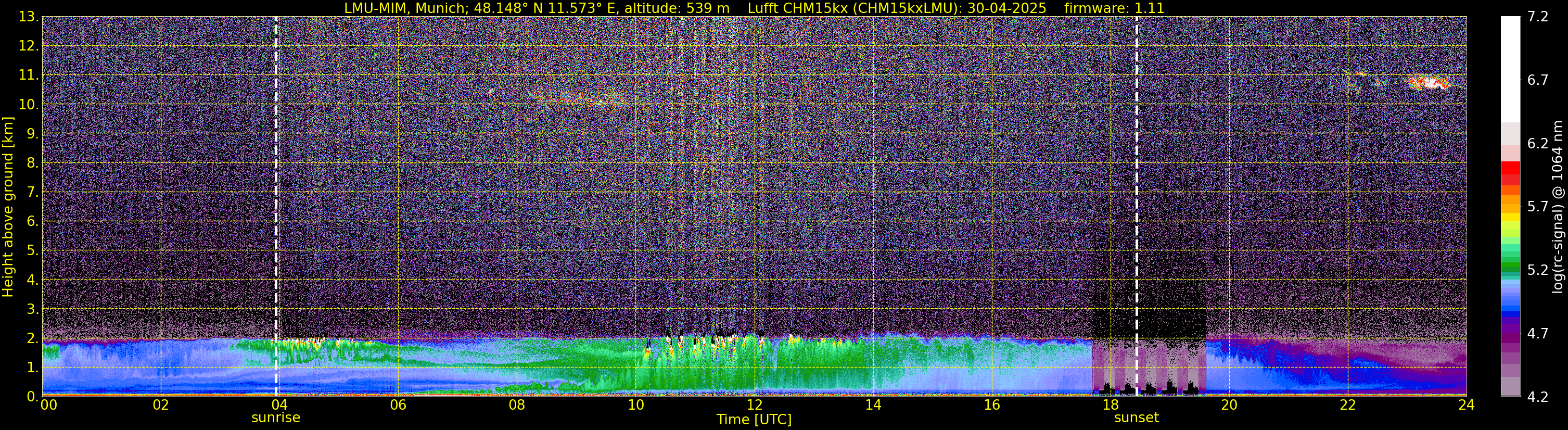Click the colorbar value '7.2'
This screenshot has width=1568, height=430.
point(1538,17)
